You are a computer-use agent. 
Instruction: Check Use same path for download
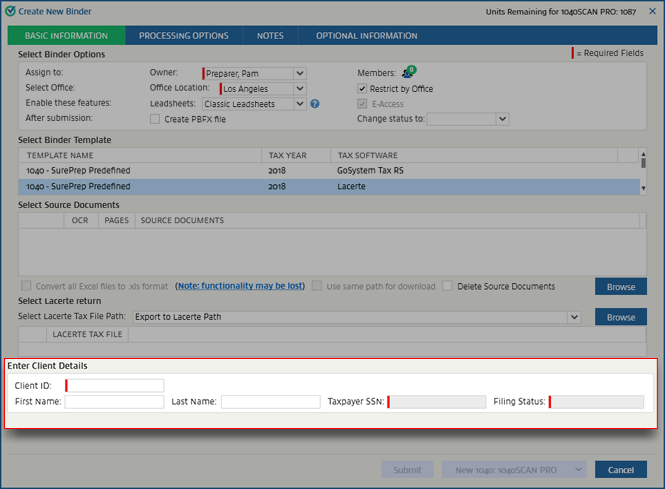coord(317,286)
